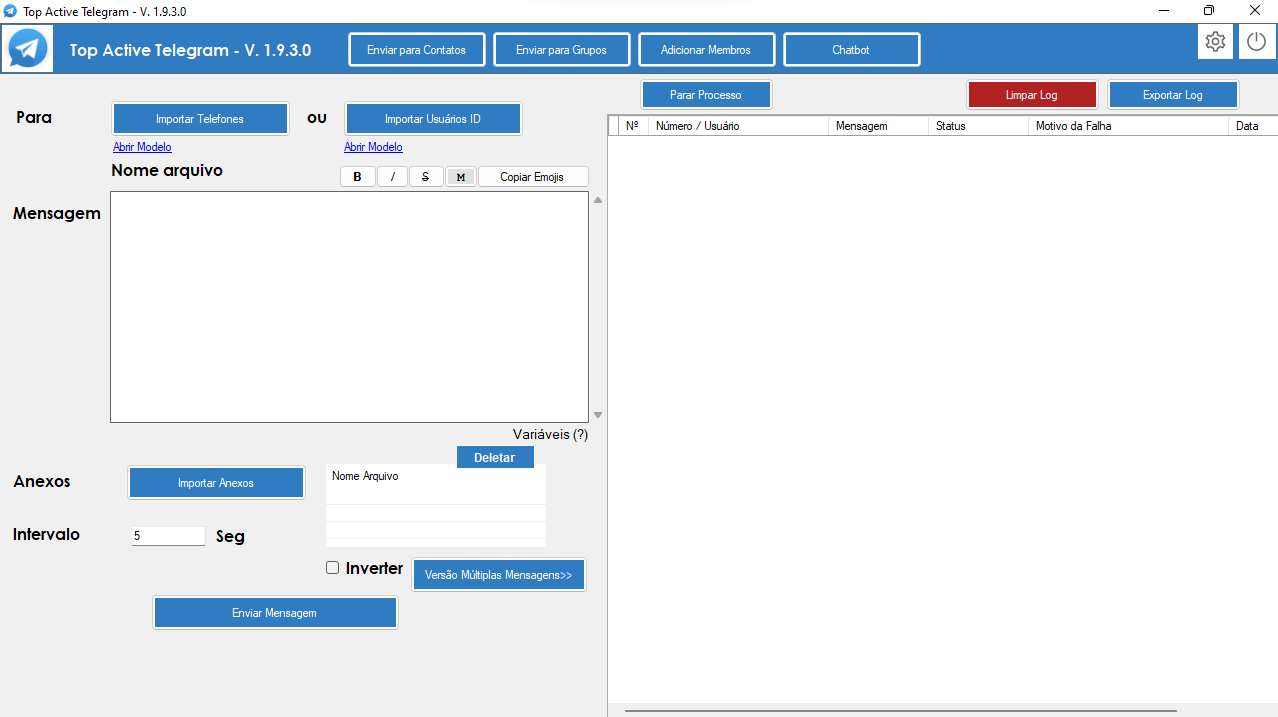Toggle bold formatting with the B button
Image resolution: width=1278 pixels, height=717 pixels.
point(358,177)
